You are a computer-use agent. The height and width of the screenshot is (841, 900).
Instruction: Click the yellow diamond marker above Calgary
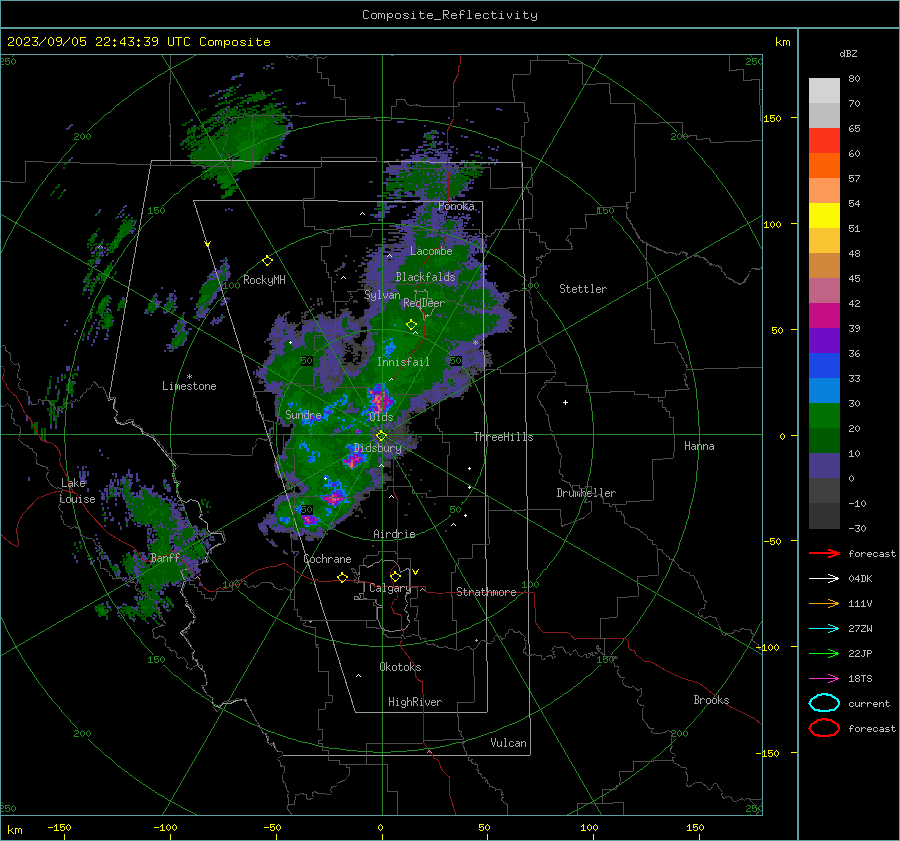coord(395,576)
